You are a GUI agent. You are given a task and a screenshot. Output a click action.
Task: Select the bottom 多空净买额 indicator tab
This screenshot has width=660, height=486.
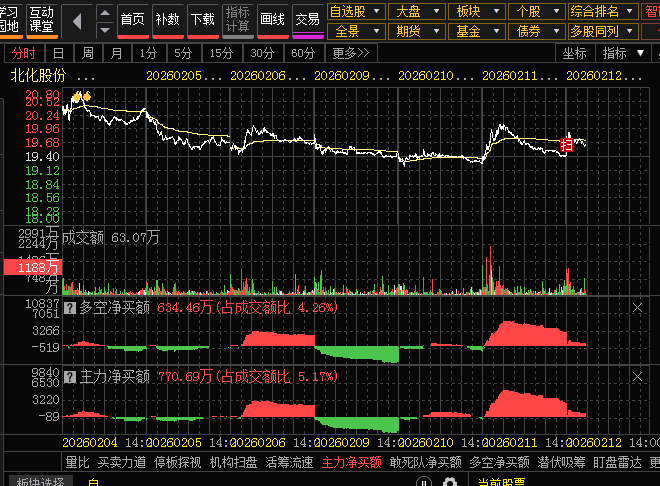point(499,462)
